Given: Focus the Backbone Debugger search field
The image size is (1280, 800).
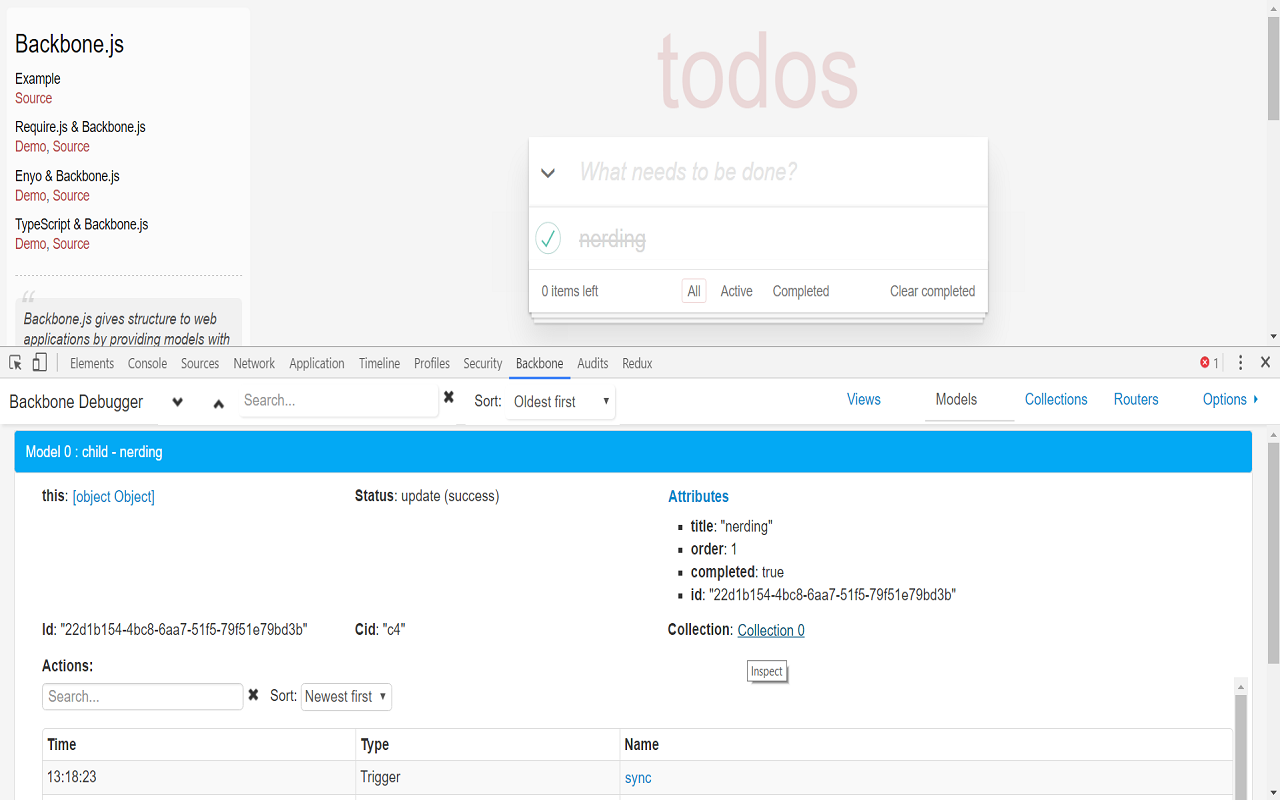Looking at the screenshot, I should [339, 401].
